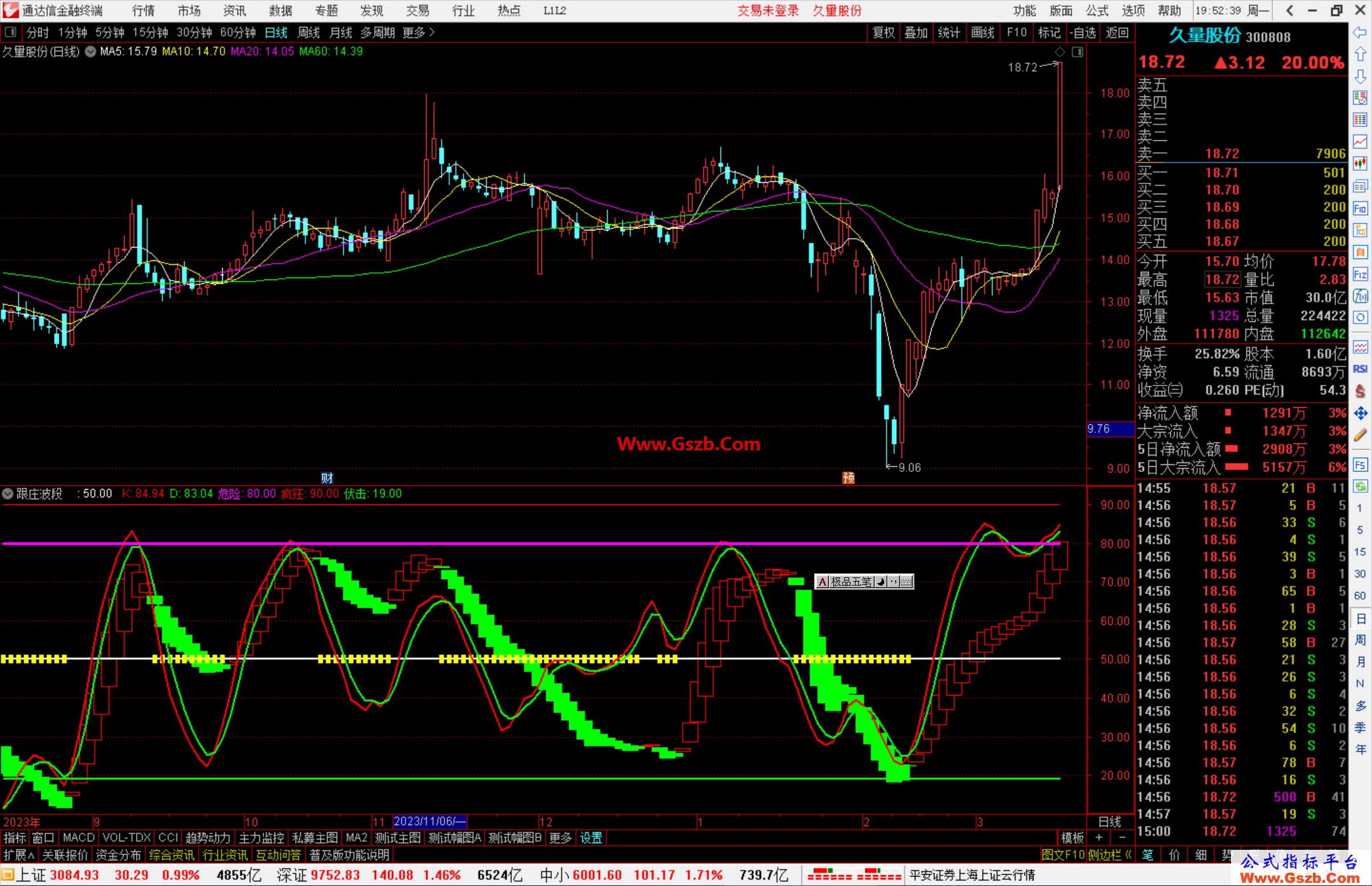Select the 季 quarterly period in right sidebar

pyautogui.click(x=1360, y=727)
